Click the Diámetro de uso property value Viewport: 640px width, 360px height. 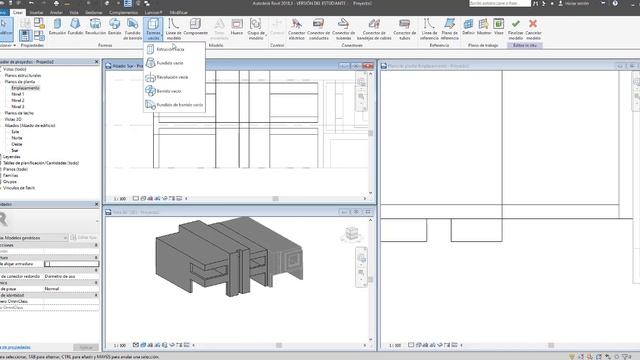[71, 276]
